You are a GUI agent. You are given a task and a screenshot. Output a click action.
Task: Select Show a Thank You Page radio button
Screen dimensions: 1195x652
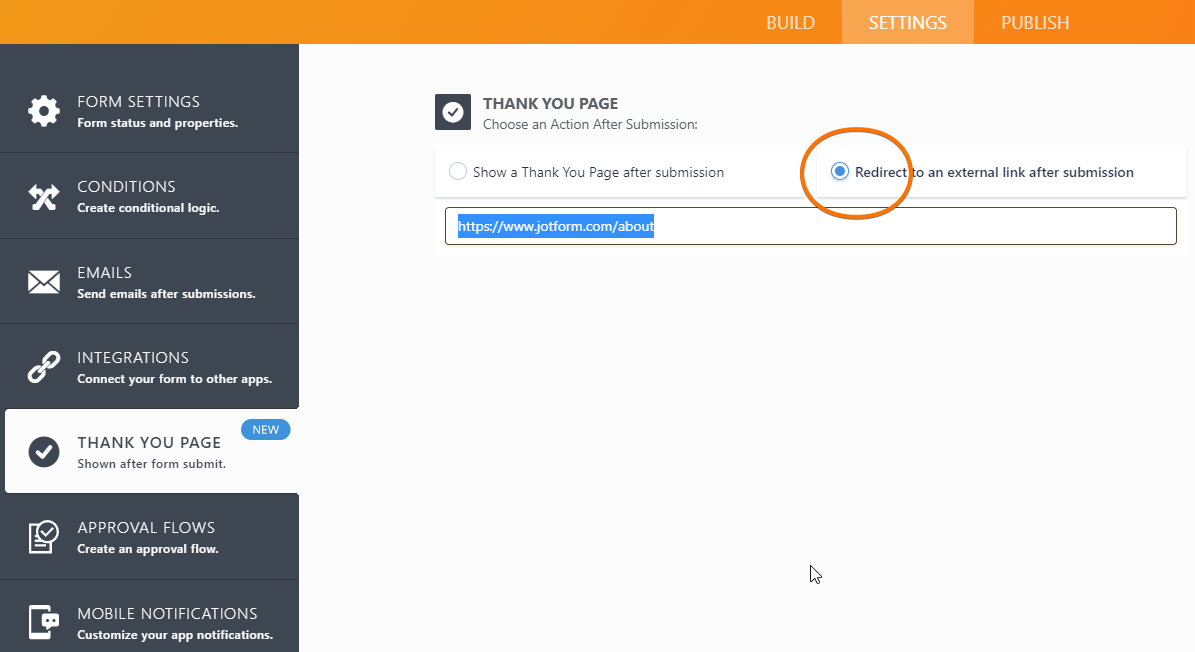click(x=458, y=172)
